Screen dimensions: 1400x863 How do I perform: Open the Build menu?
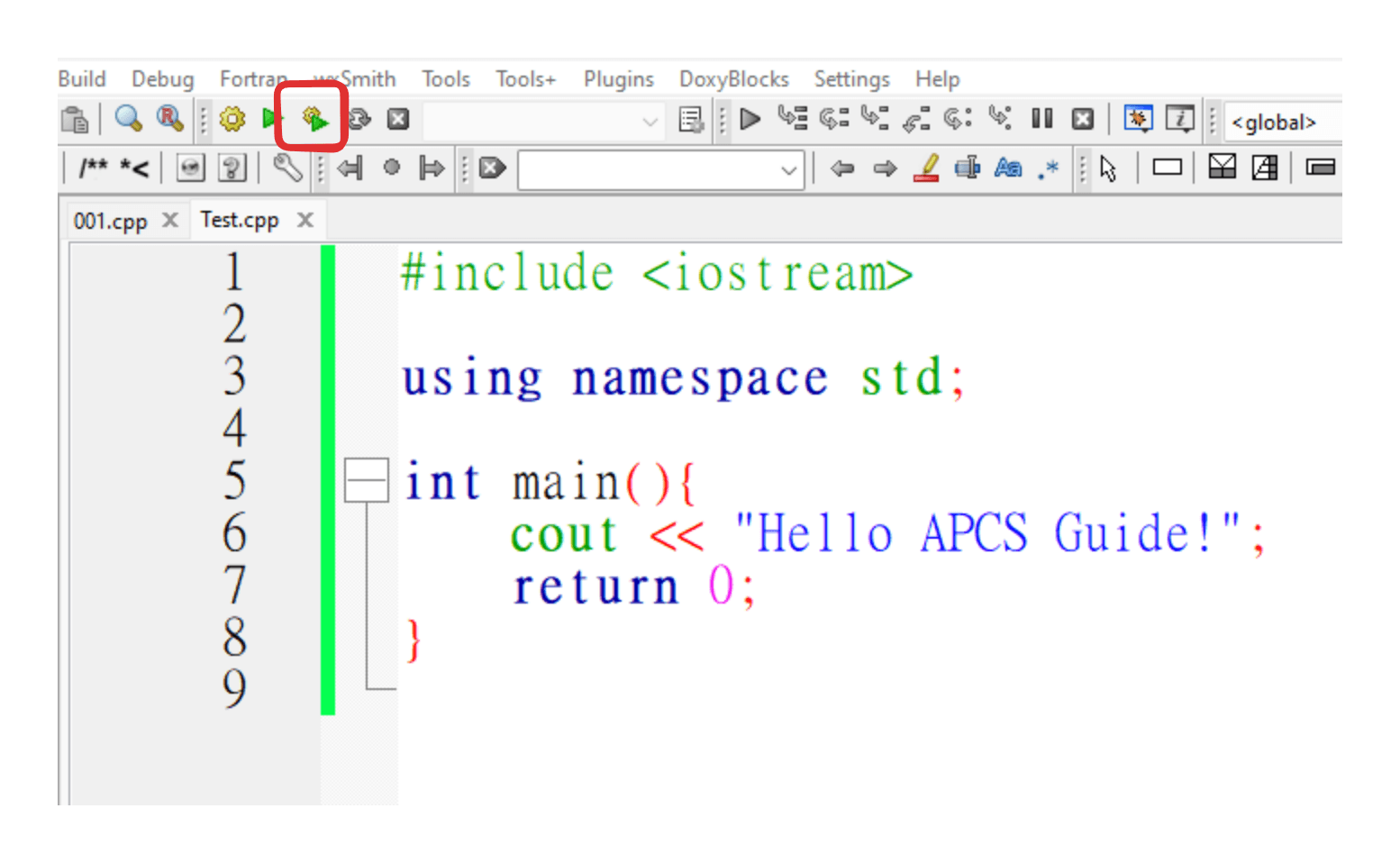[x=82, y=79]
